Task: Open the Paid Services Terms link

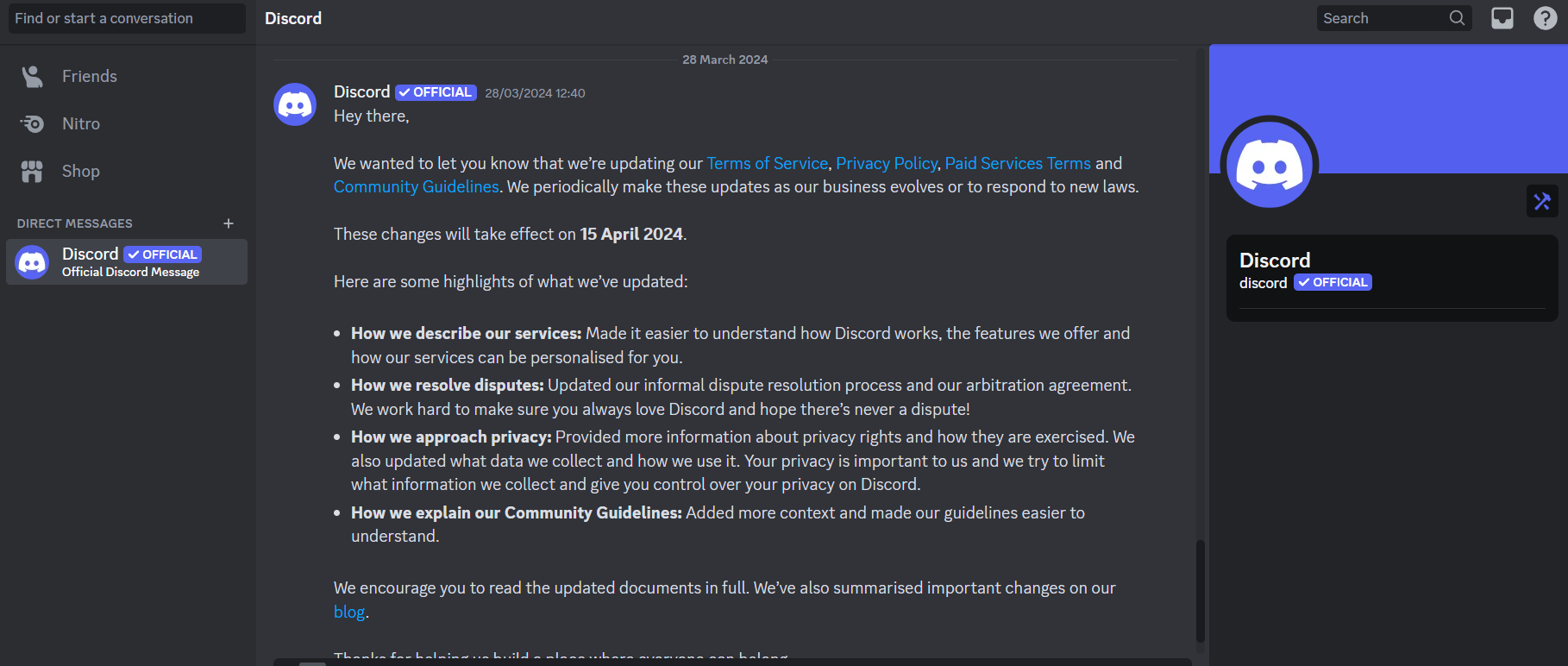Action: [1017, 163]
